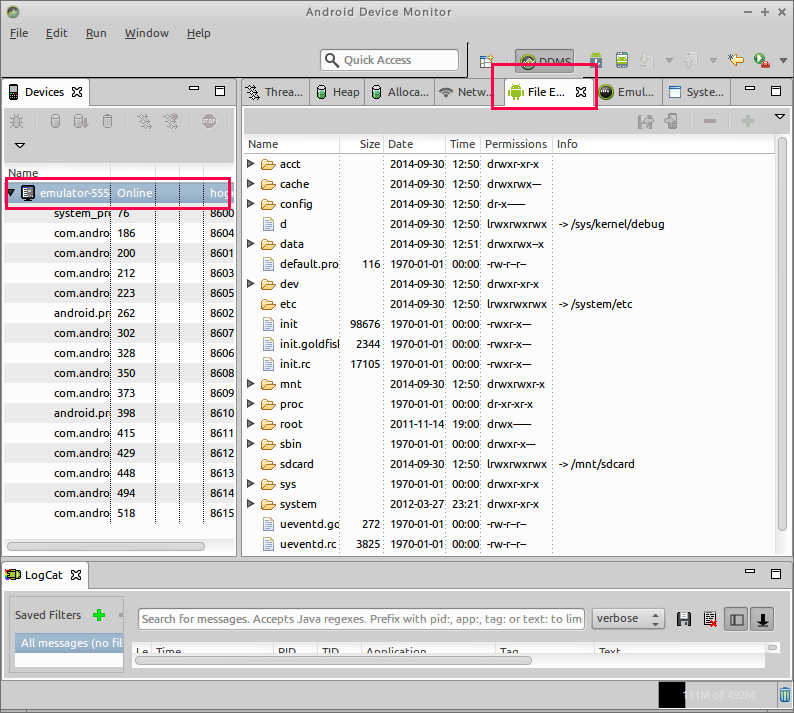Click the LogCat table horizontal scrollbar

click(x=333, y=660)
